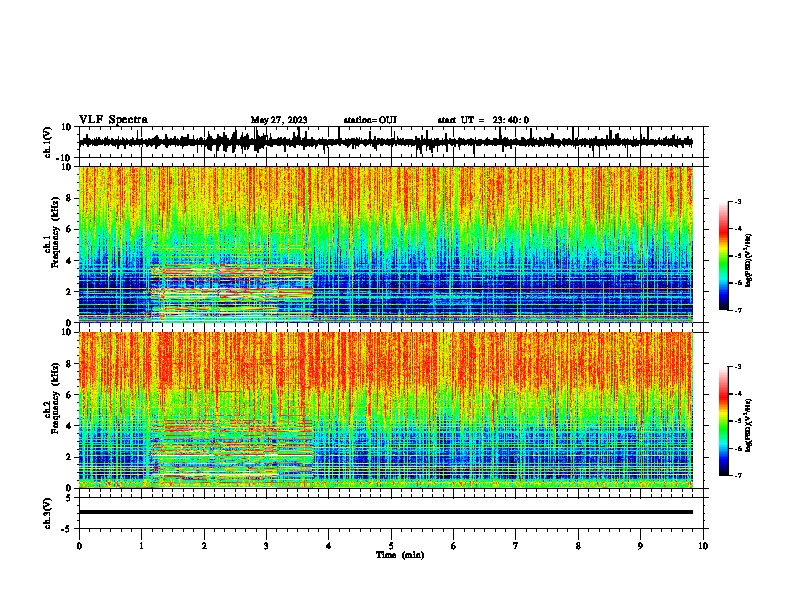
Task: Click the "-7" label on ch.1 color bar
Action: pyautogui.click(x=737, y=310)
